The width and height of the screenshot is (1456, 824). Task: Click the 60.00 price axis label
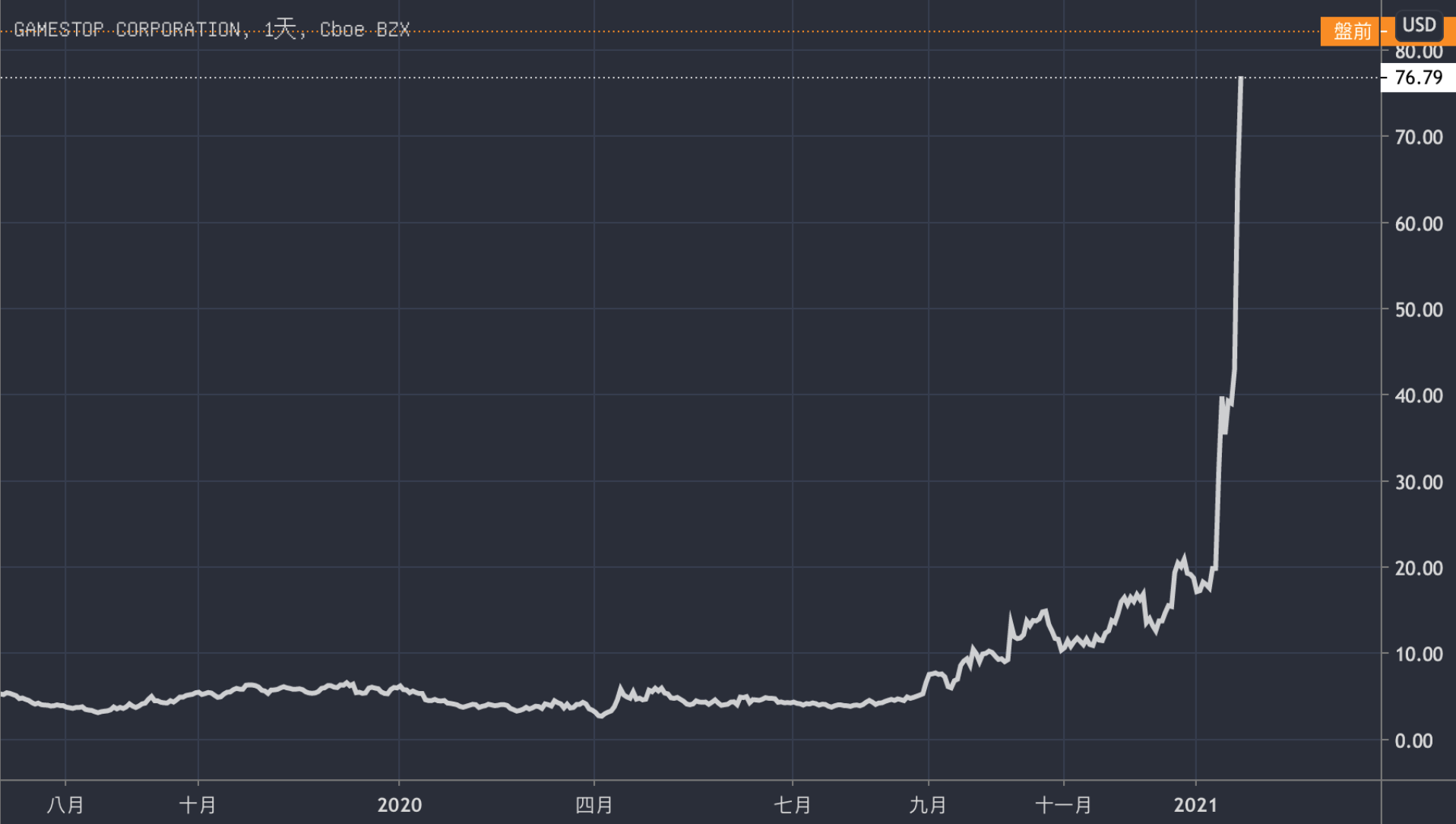[x=1418, y=224]
